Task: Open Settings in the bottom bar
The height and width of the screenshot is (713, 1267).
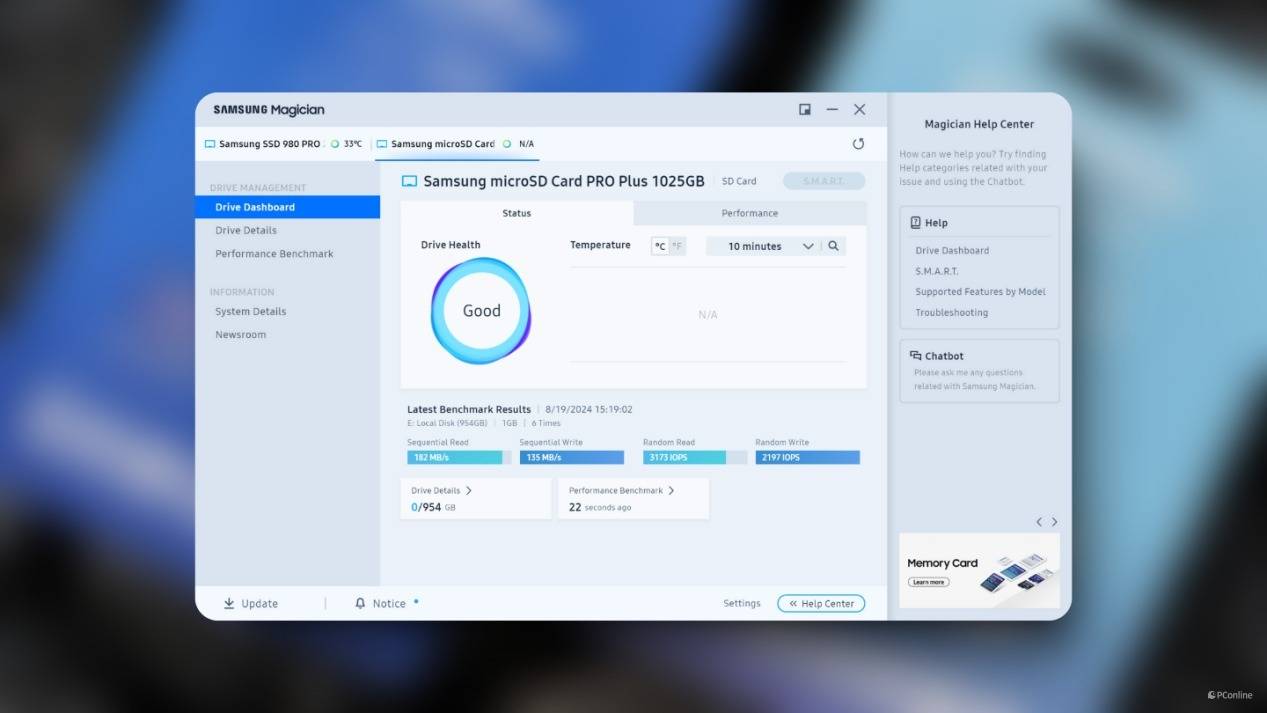Action: [x=742, y=604]
